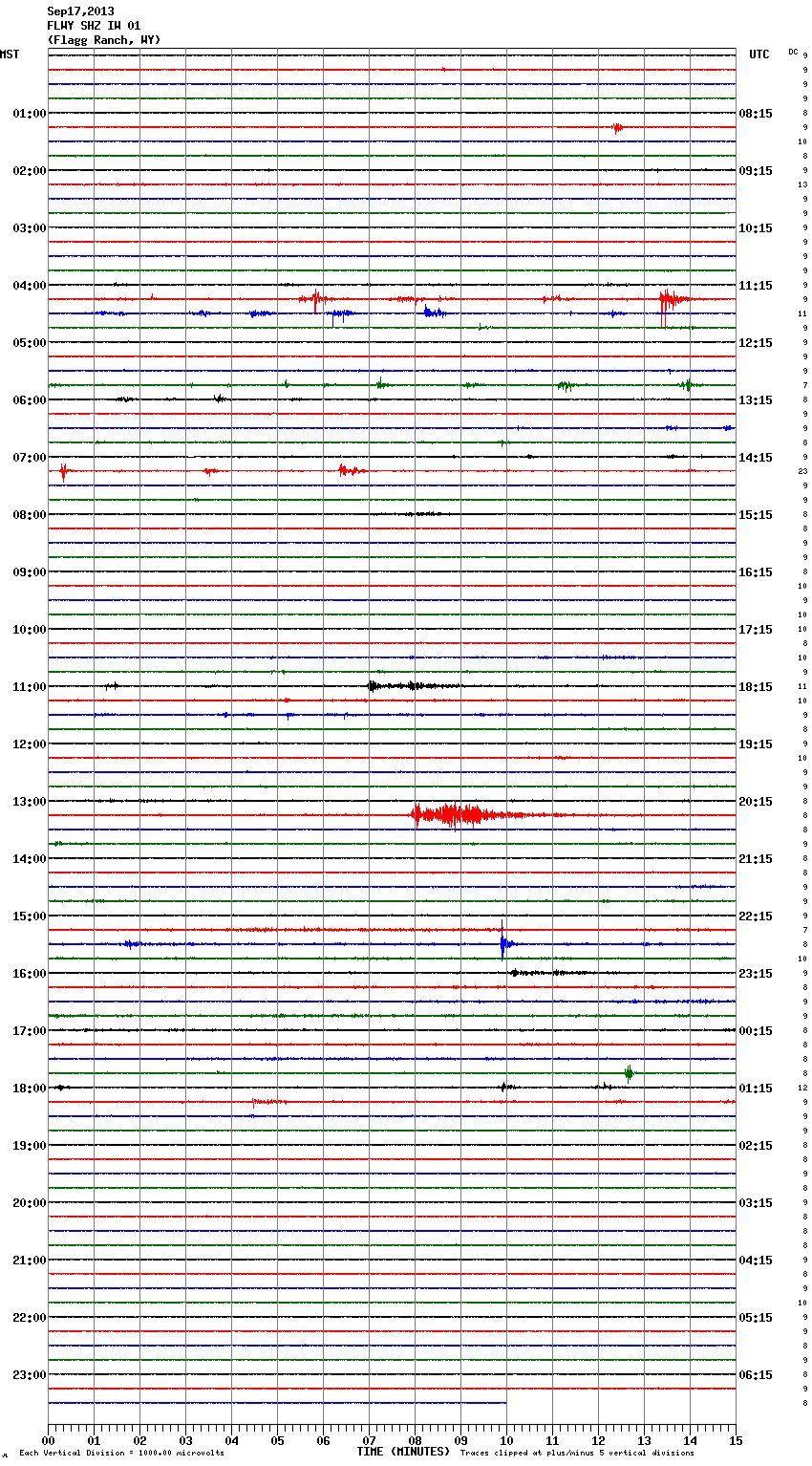Click the end of the final blue trace
This screenshot has width=812, height=1466.
505,1403
